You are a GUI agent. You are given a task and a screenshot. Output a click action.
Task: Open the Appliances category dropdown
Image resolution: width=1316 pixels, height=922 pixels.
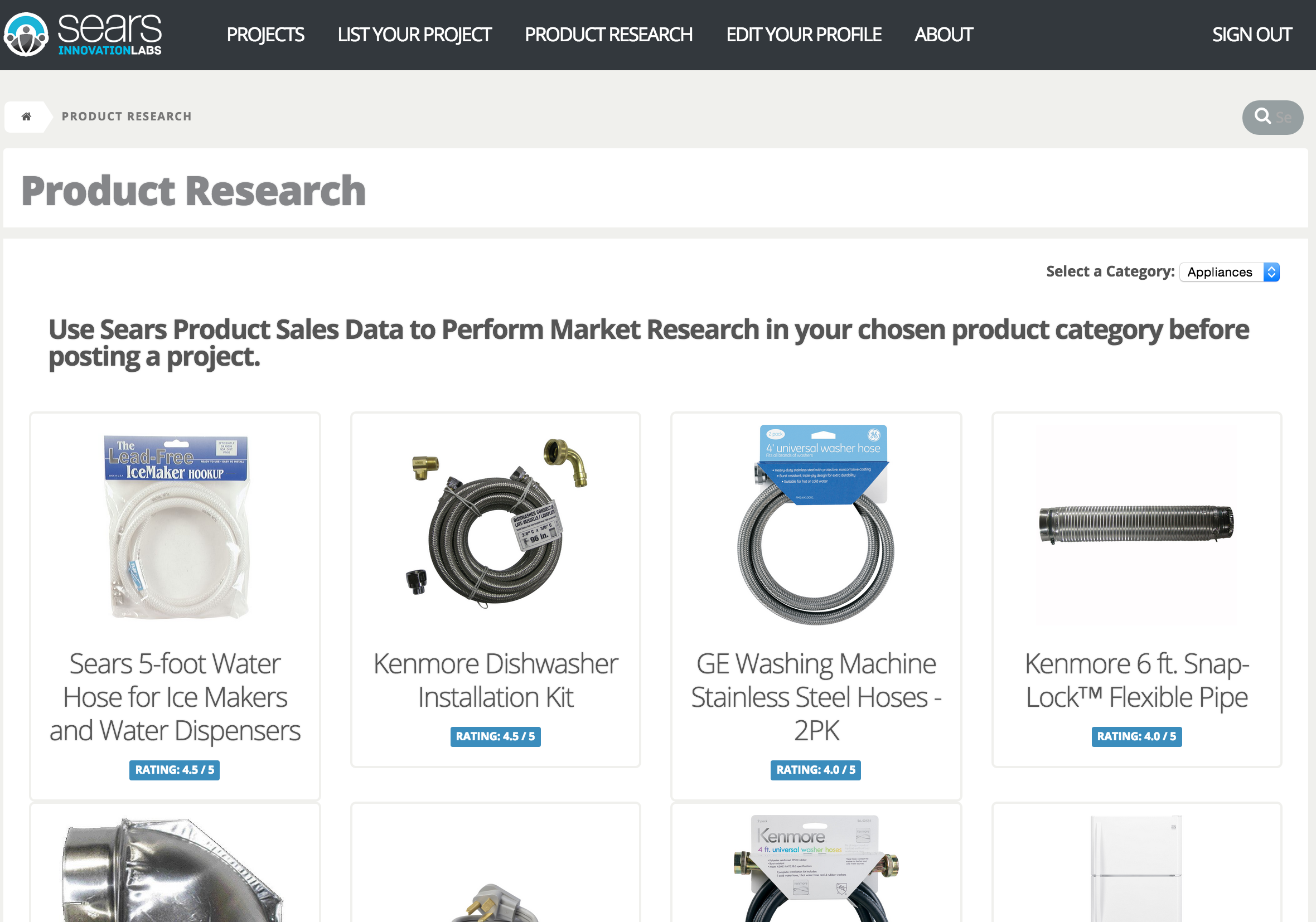point(1229,271)
